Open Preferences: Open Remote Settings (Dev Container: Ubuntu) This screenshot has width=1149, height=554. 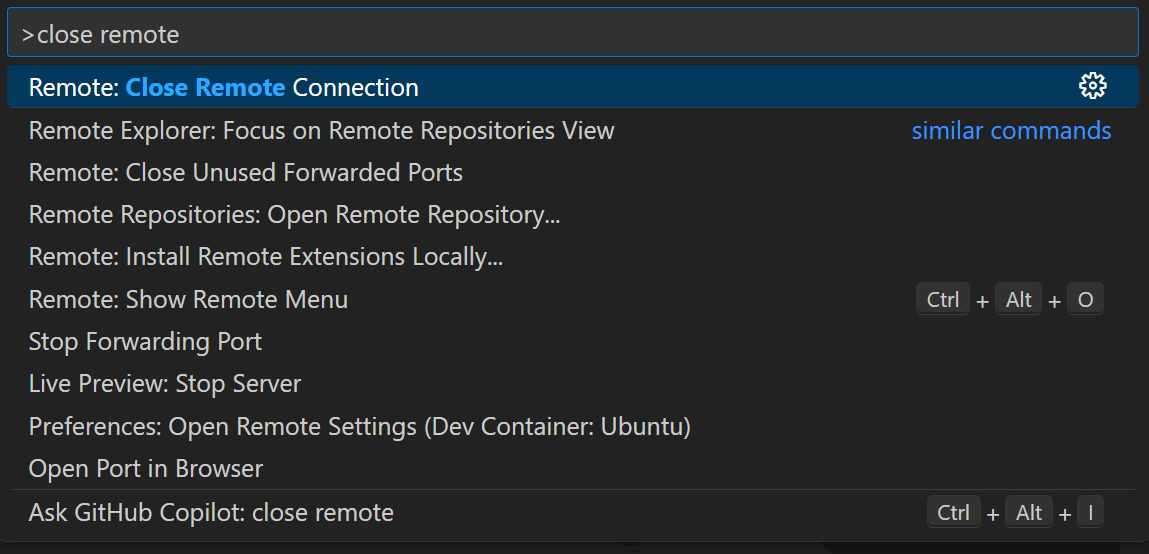[x=360, y=427]
